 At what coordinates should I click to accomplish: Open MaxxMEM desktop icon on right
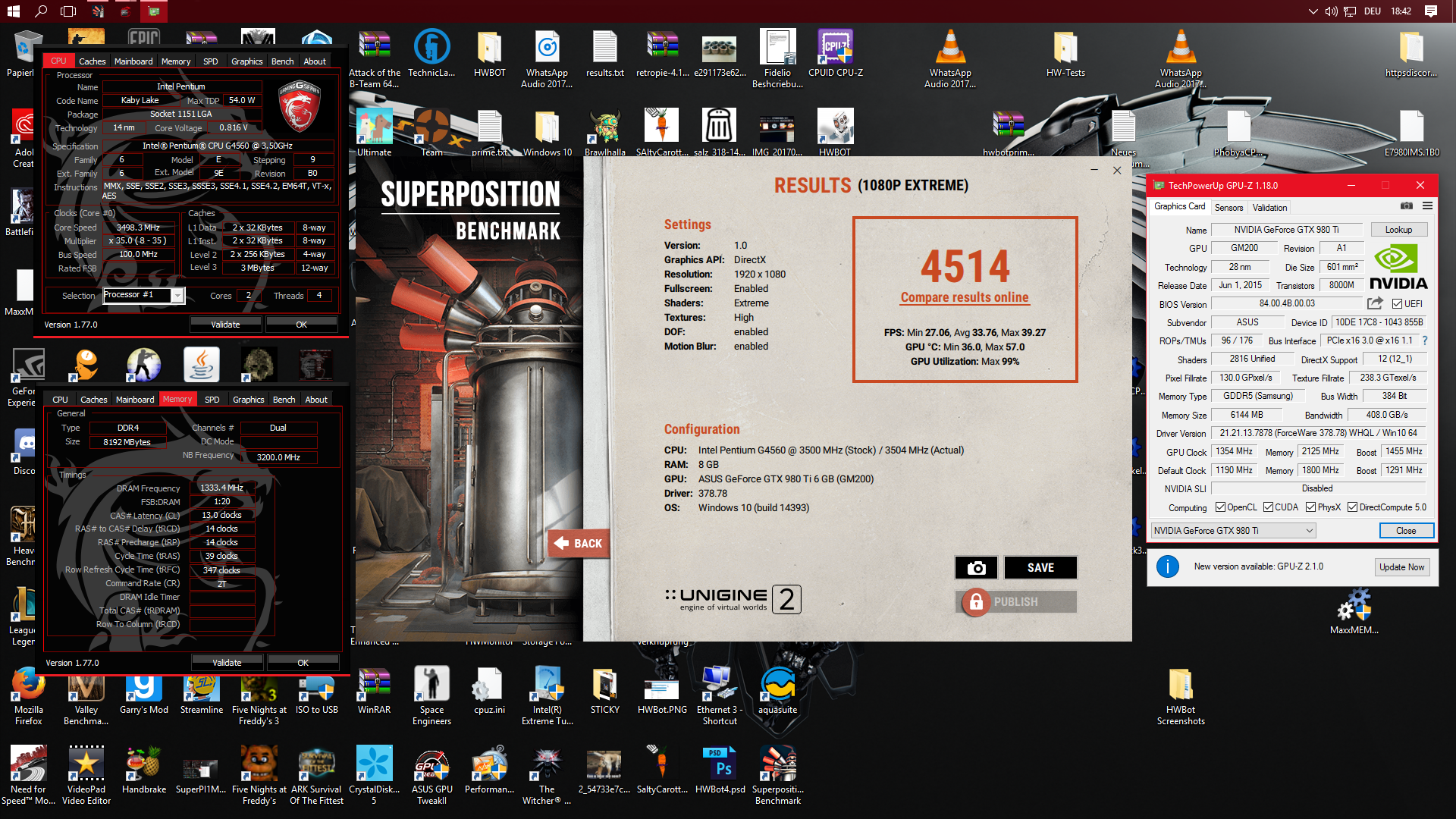(x=1354, y=612)
